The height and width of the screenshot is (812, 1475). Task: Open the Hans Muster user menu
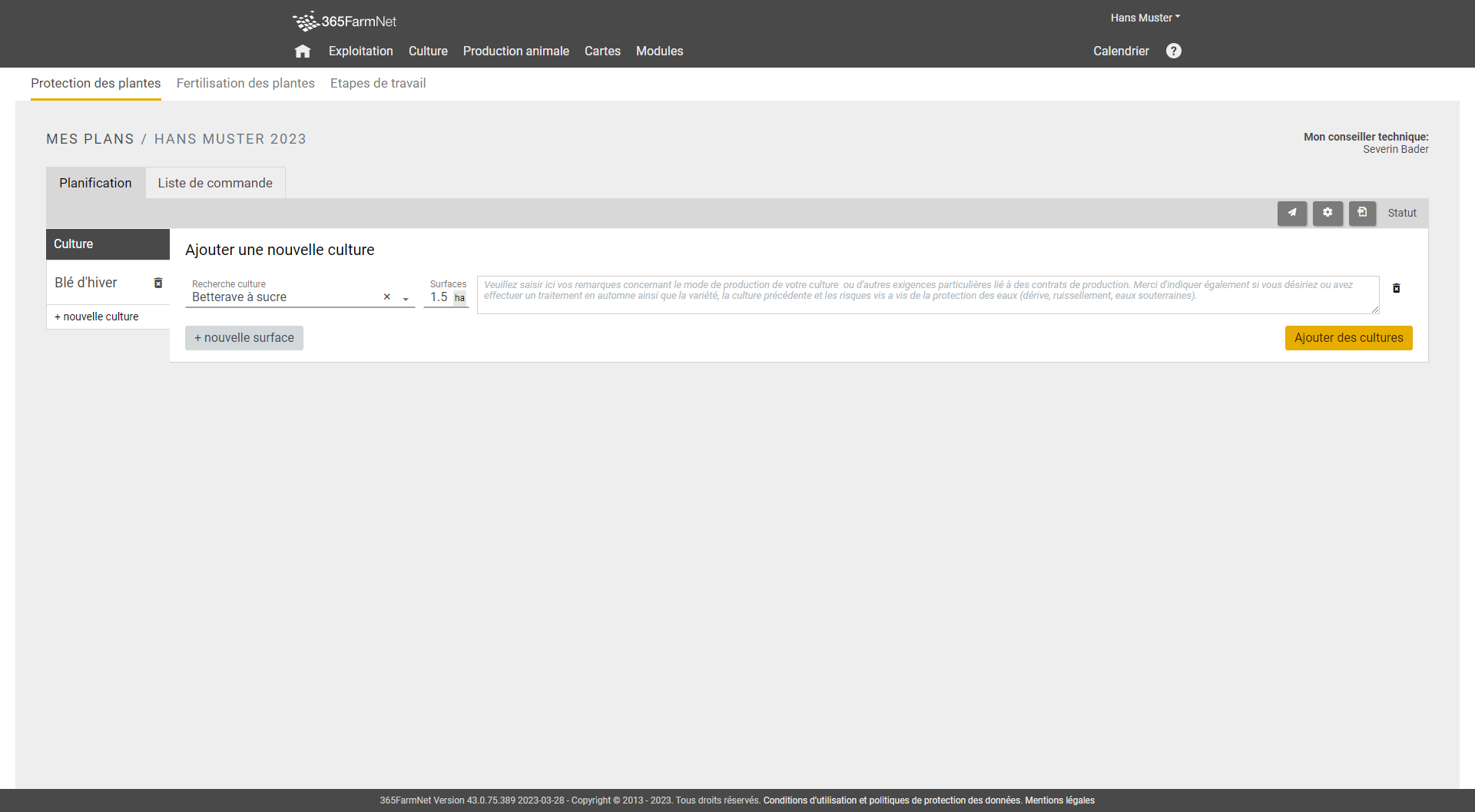(x=1145, y=18)
